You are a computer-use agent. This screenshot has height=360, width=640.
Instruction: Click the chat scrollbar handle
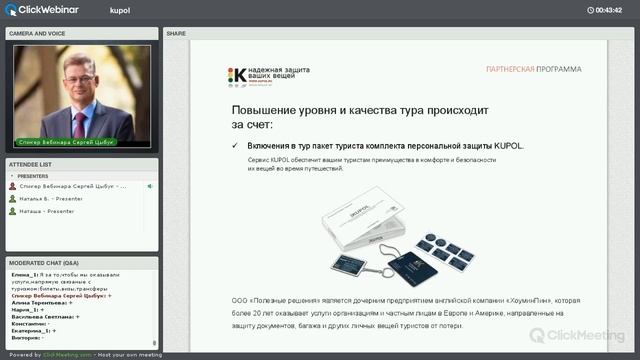coord(154,343)
